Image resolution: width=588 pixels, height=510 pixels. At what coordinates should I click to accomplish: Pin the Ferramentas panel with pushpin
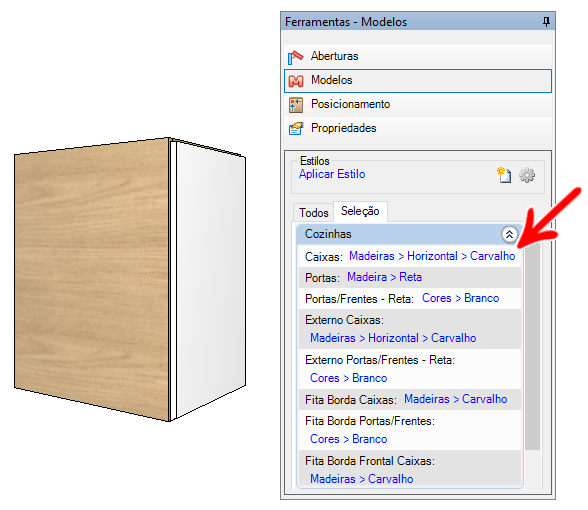coord(546,22)
